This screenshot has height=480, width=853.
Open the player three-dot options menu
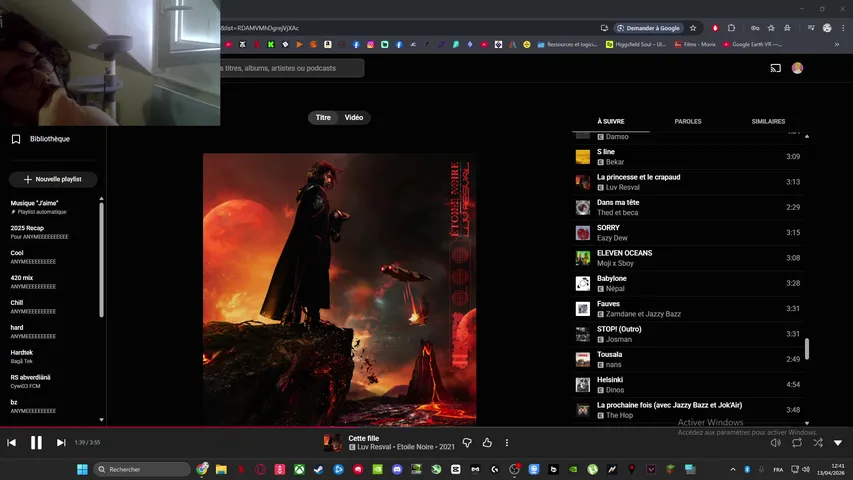click(506, 443)
